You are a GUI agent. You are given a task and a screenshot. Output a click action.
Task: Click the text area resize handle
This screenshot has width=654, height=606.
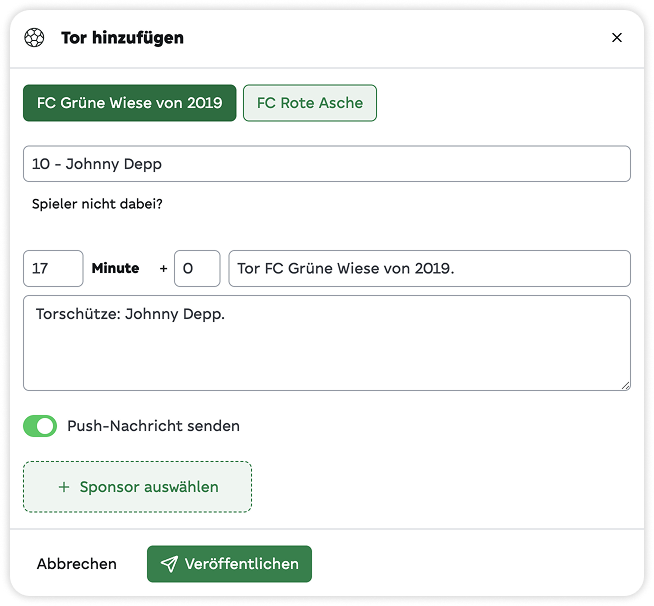pyautogui.click(x=625, y=384)
